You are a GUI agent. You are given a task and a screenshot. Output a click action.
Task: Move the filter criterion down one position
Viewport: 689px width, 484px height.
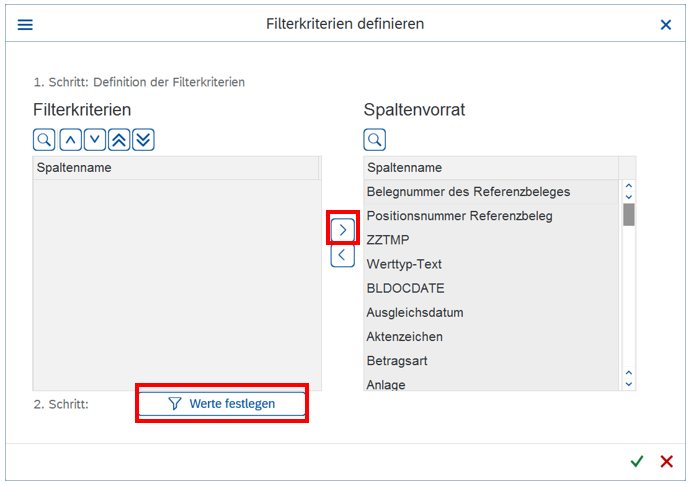[x=94, y=140]
